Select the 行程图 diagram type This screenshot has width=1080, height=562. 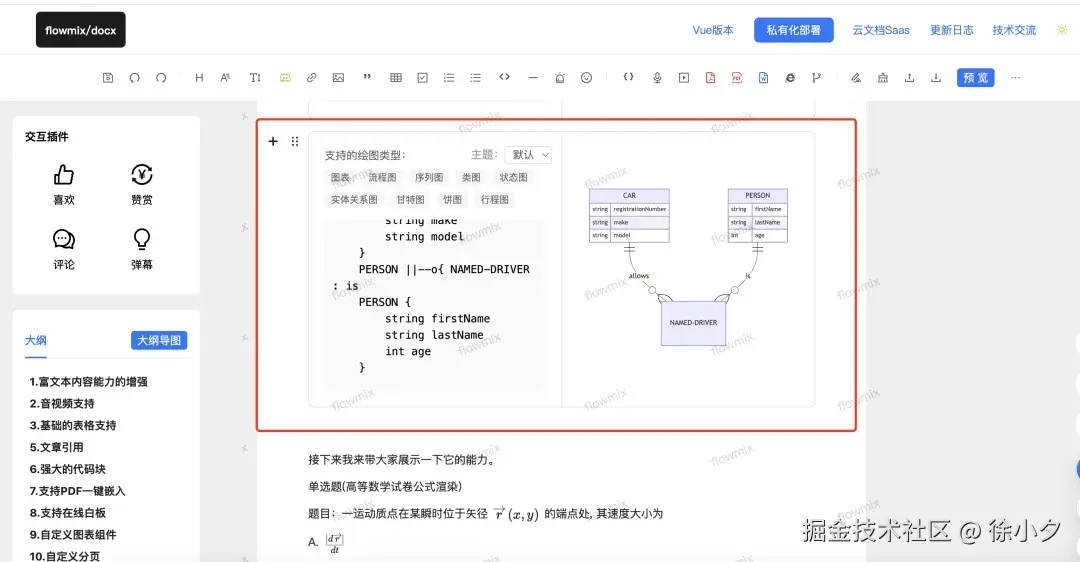[x=495, y=200]
